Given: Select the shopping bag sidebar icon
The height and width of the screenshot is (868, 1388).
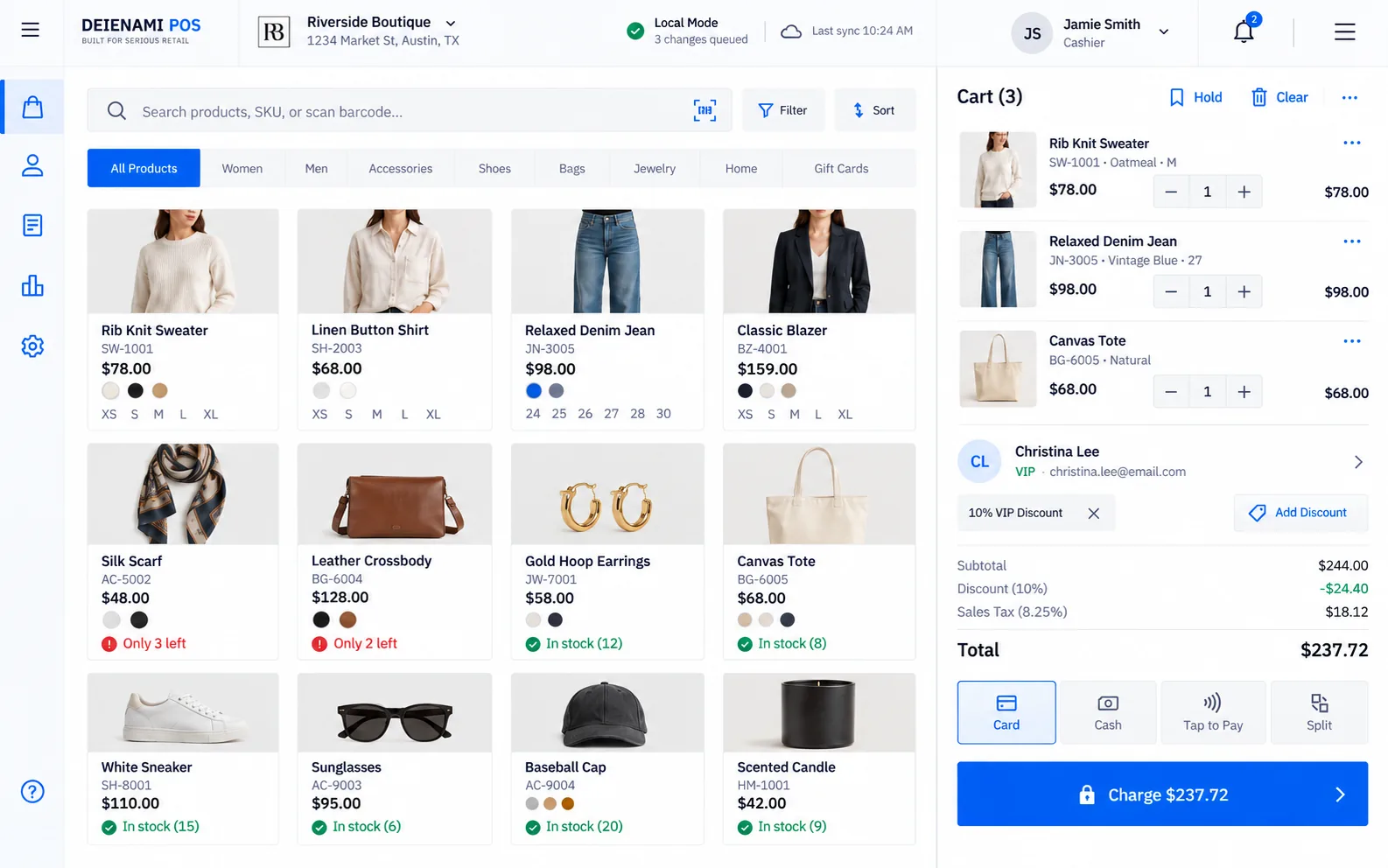Looking at the screenshot, I should pyautogui.click(x=32, y=107).
